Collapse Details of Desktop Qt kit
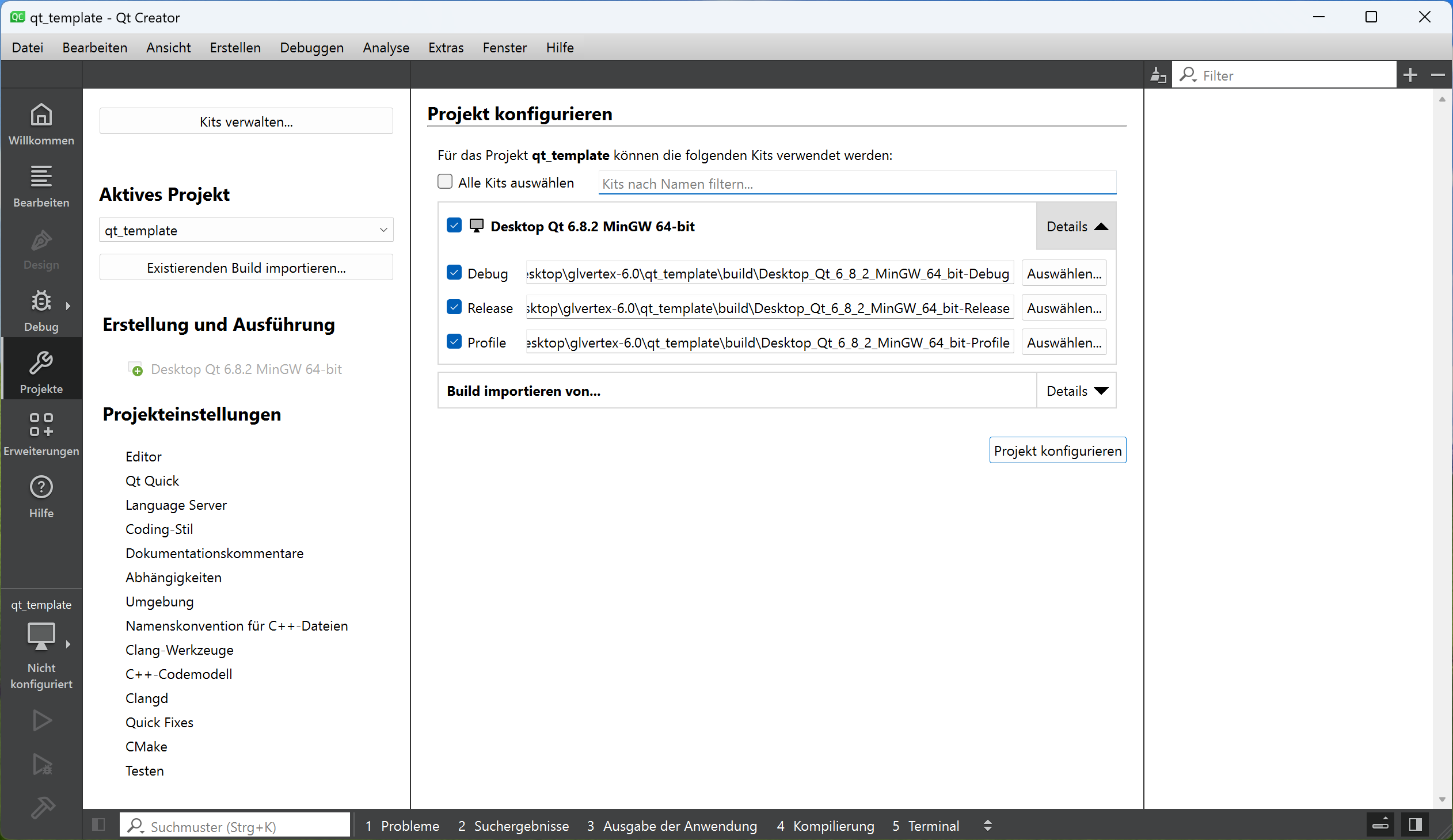 [1076, 226]
